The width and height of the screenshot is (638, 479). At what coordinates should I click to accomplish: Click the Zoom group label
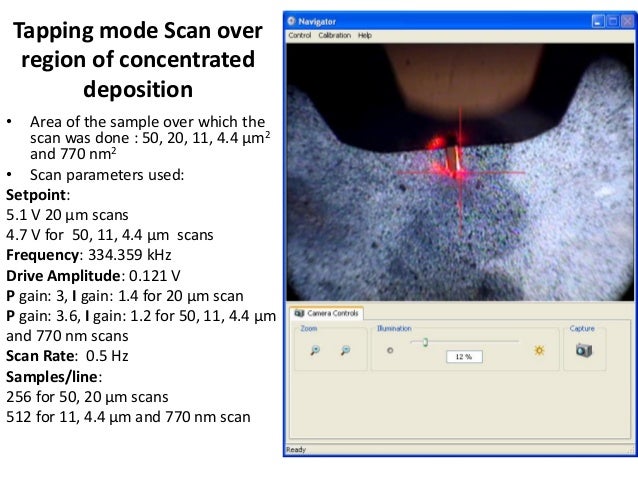coord(308,328)
